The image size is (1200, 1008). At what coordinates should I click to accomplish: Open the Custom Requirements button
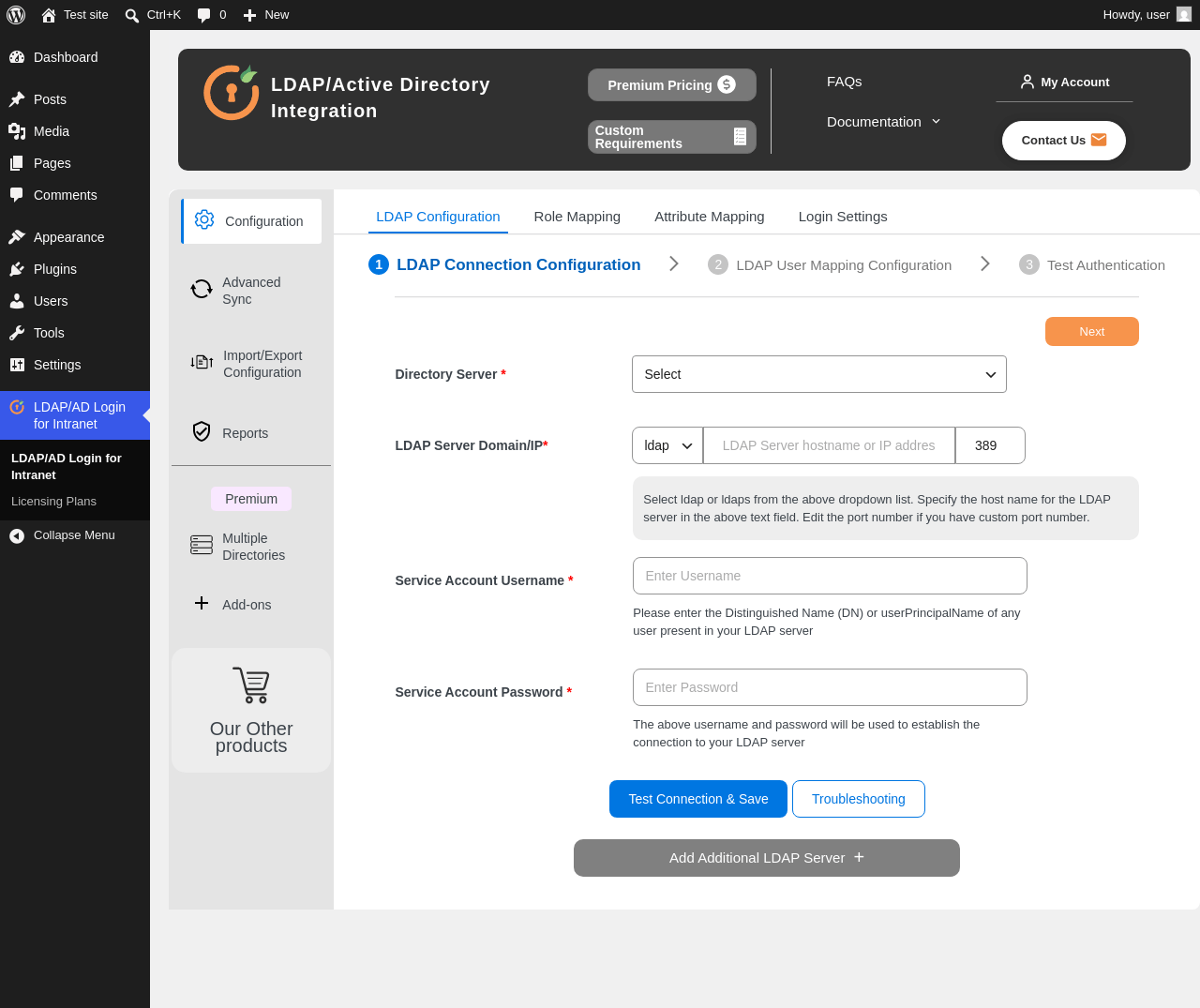(x=672, y=137)
